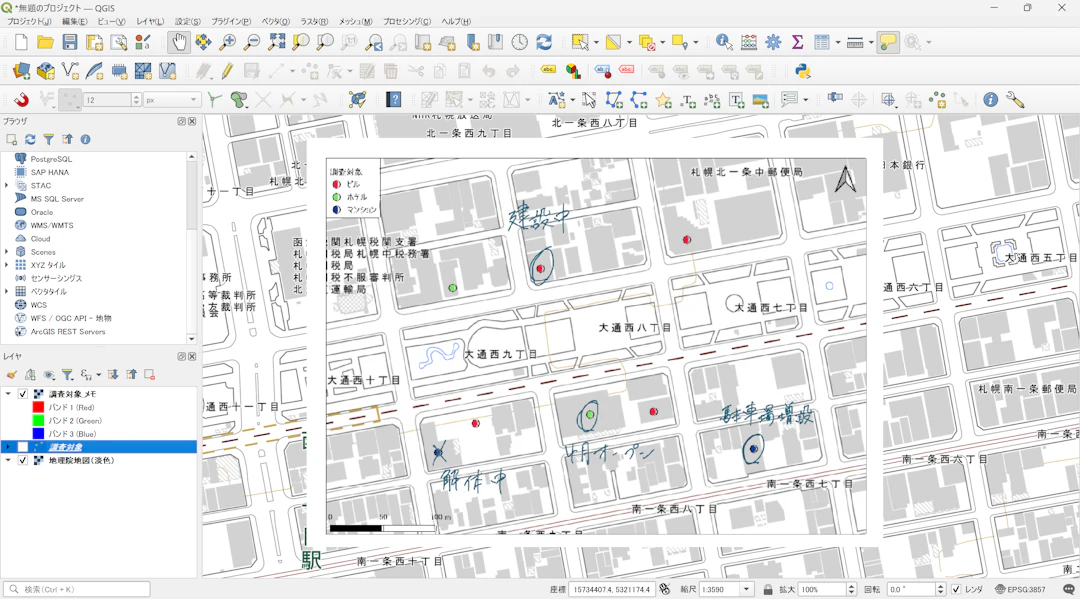
Task: Click the locator search field
Action: coord(77,589)
